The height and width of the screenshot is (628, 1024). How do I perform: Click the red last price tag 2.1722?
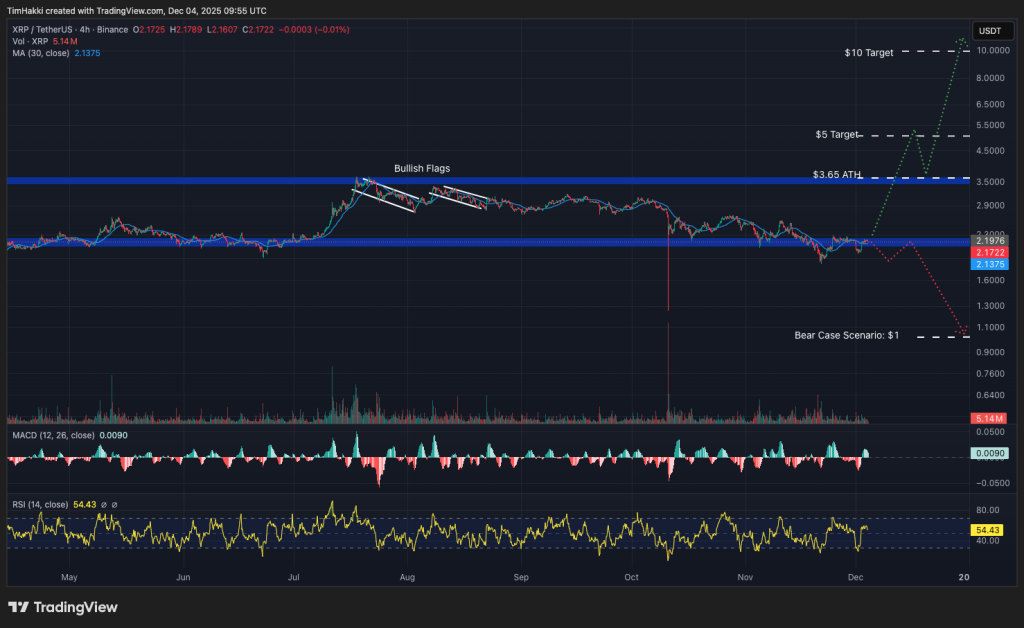click(x=991, y=253)
